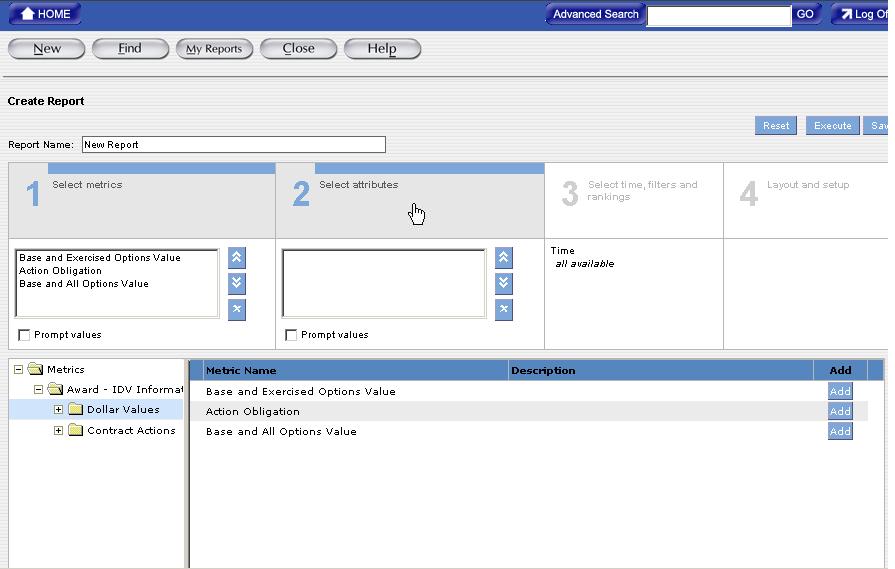Log off from the application
The height and width of the screenshot is (569, 895).
(x=862, y=14)
